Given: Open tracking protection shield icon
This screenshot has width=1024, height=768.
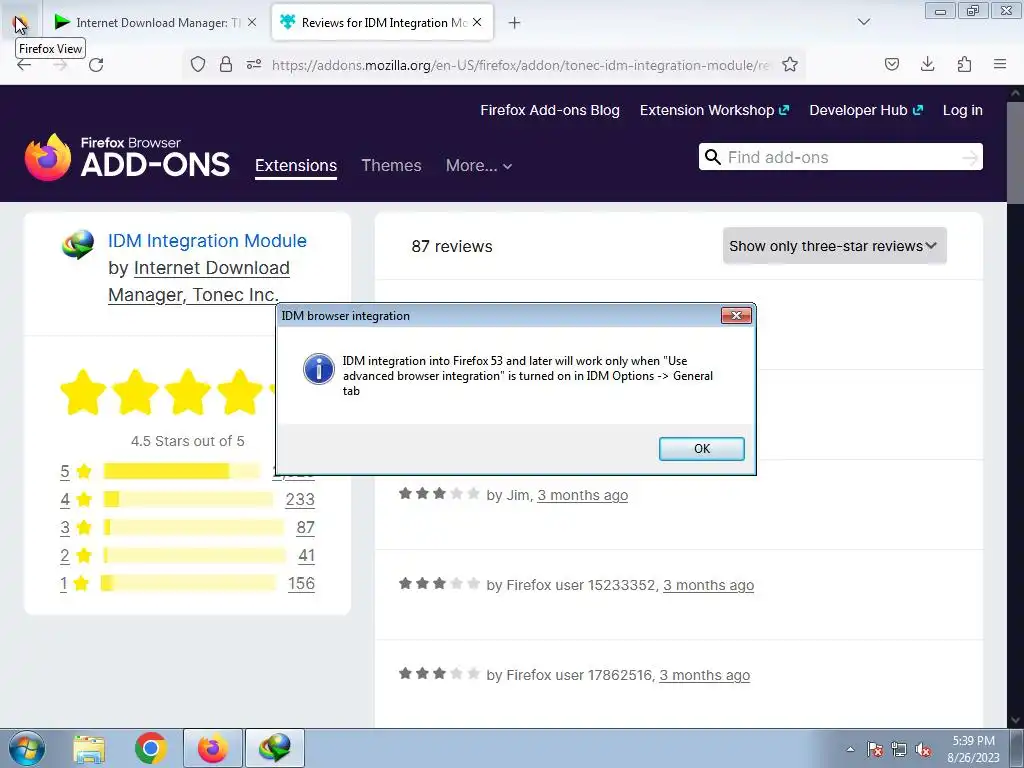Looking at the screenshot, I should tap(198, 64).
